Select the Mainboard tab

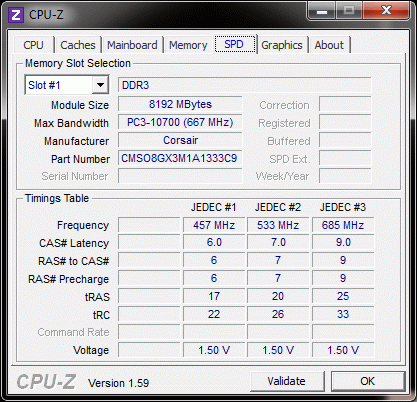click(132, 45)
